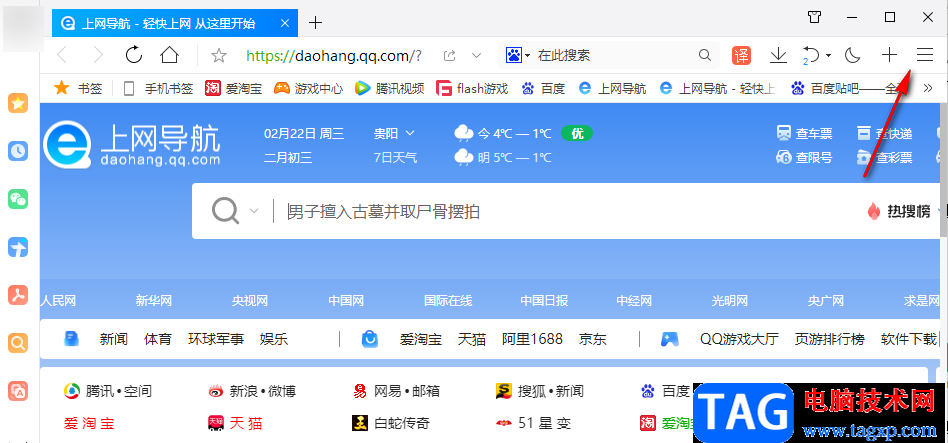Screen dimensions: 948x443
Task: Close the 上网导航 tab
Action: [x=285, y=24]
